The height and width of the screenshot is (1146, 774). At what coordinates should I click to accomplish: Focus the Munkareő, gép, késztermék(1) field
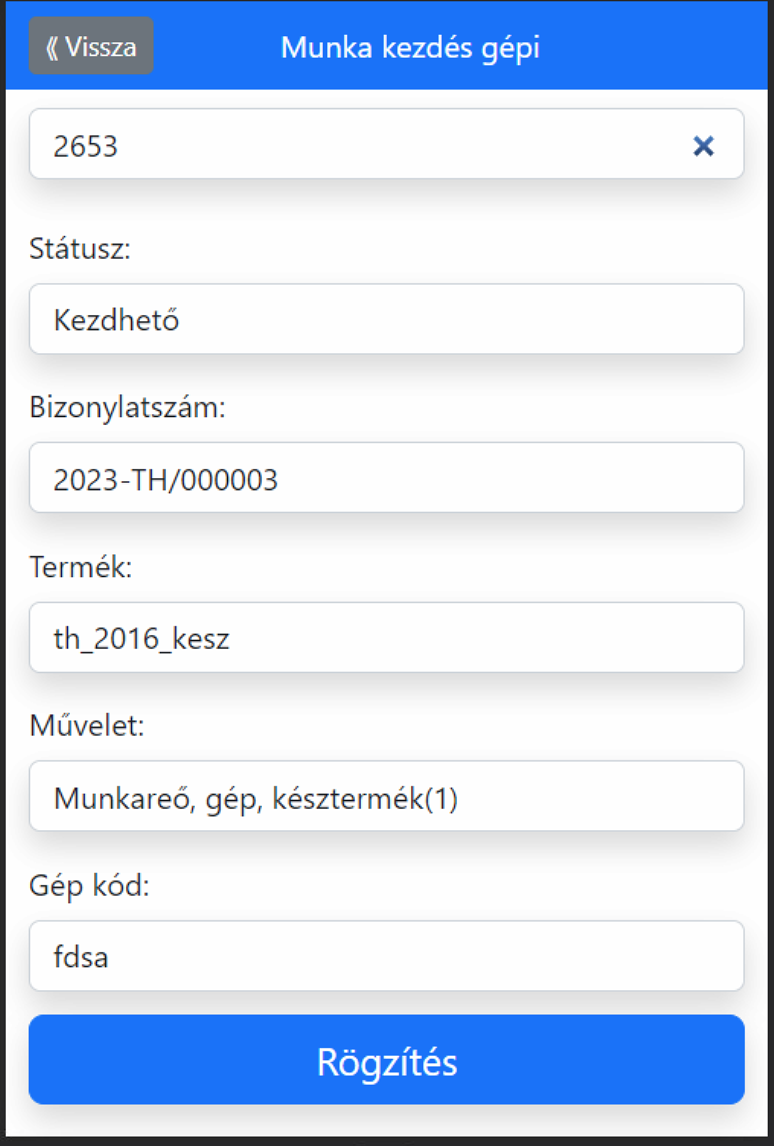point(386,797)
